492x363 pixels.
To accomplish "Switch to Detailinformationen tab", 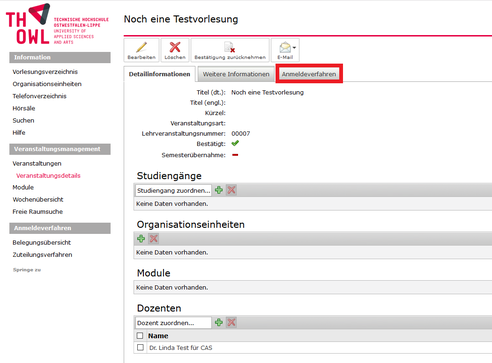I will 159,74.
